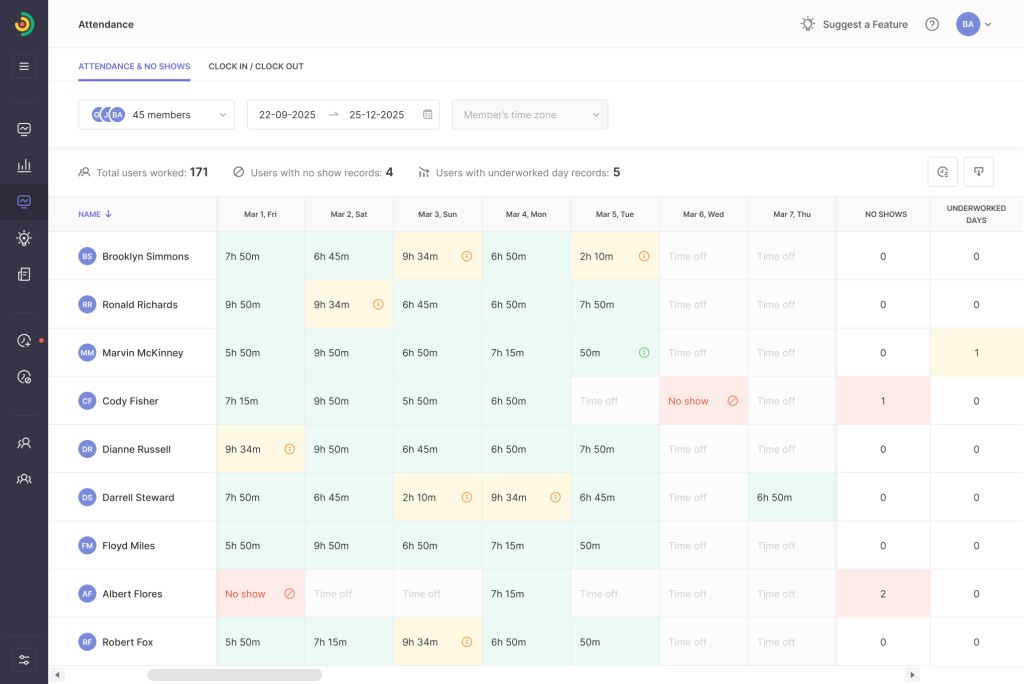Click the horizontal scrollbar thumb
The width and height of the screenshot is (1024, 684).
point(234,675)
